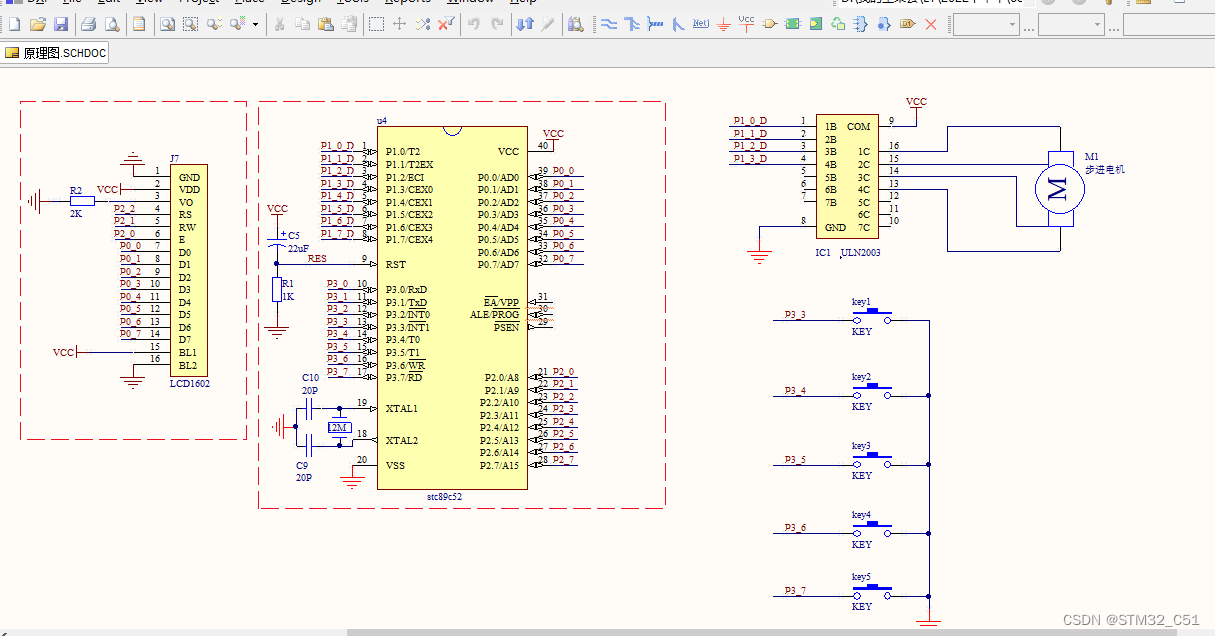The image size is (1215, 636).
Task: Switch to the 原理图.SCHDOC tab
Action: tap(55, 53)
